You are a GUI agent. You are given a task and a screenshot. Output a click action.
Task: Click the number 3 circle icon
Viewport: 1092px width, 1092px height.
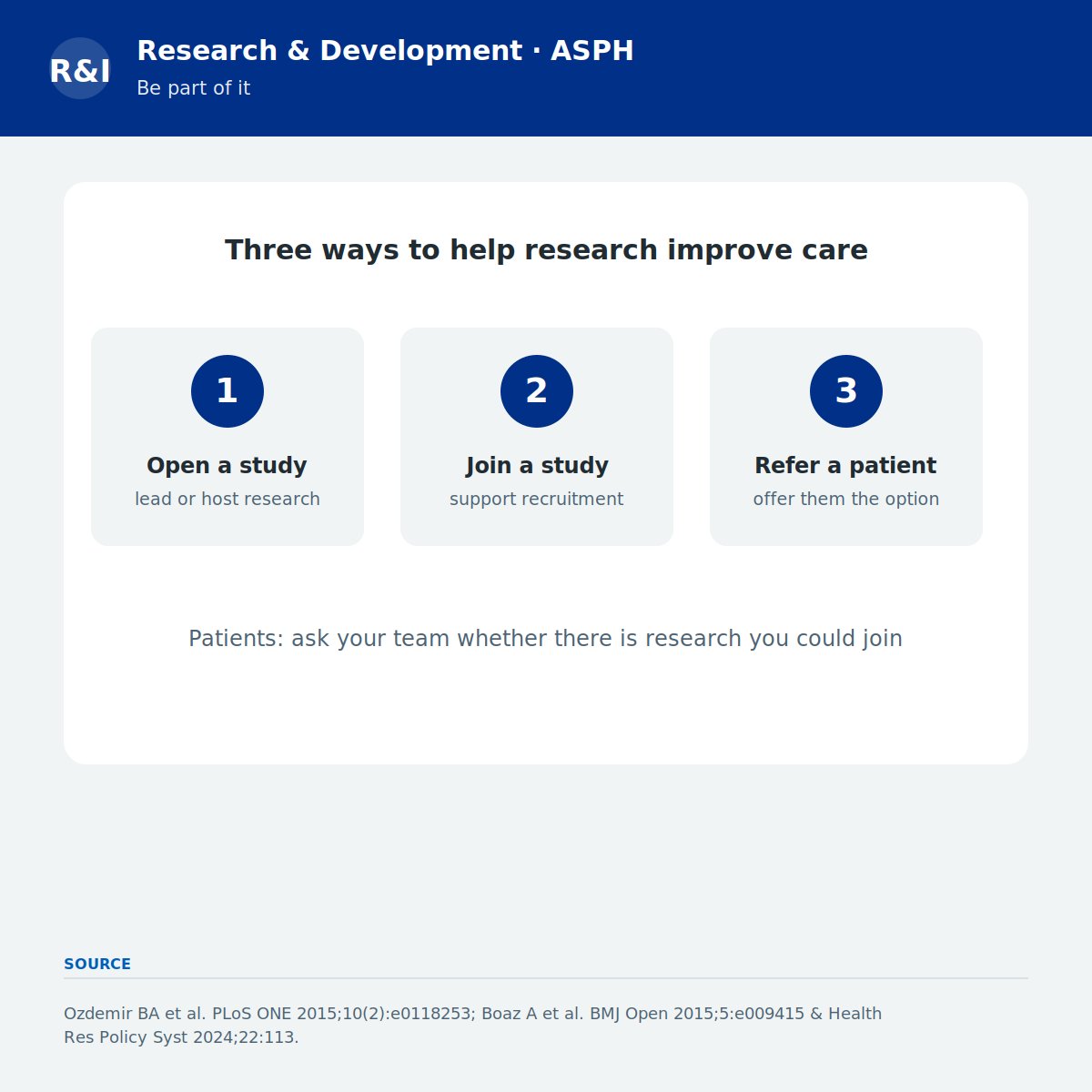point(846,391)
